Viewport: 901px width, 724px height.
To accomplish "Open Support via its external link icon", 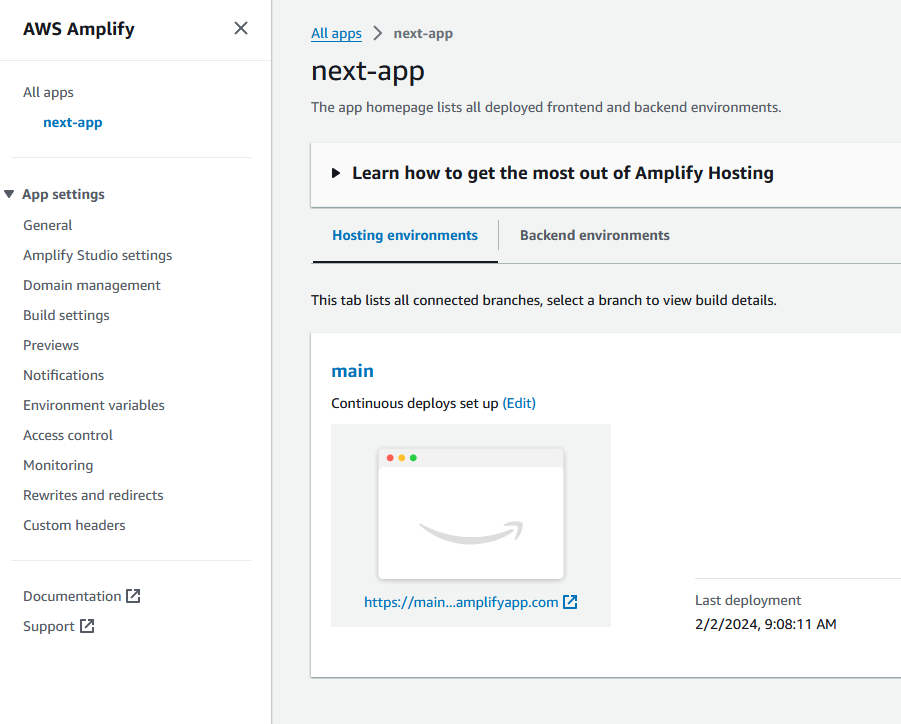I will pos(88,625).
